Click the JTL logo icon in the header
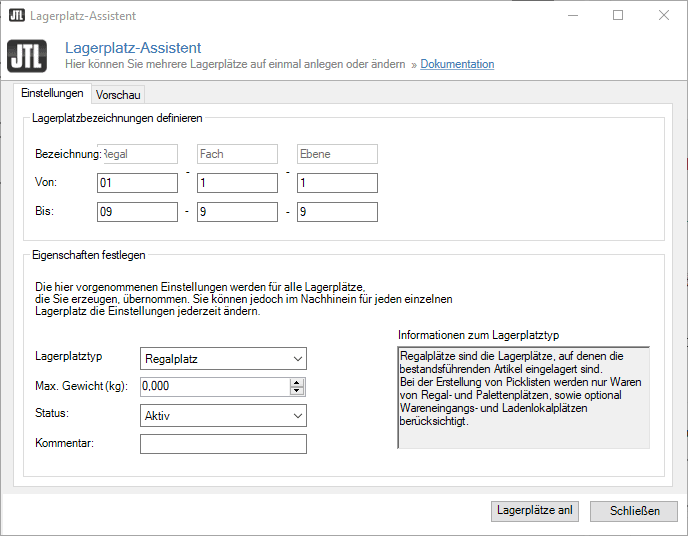The height and width of the screenshot is (536, 688). pyautogui.click(x=27, y=56)
